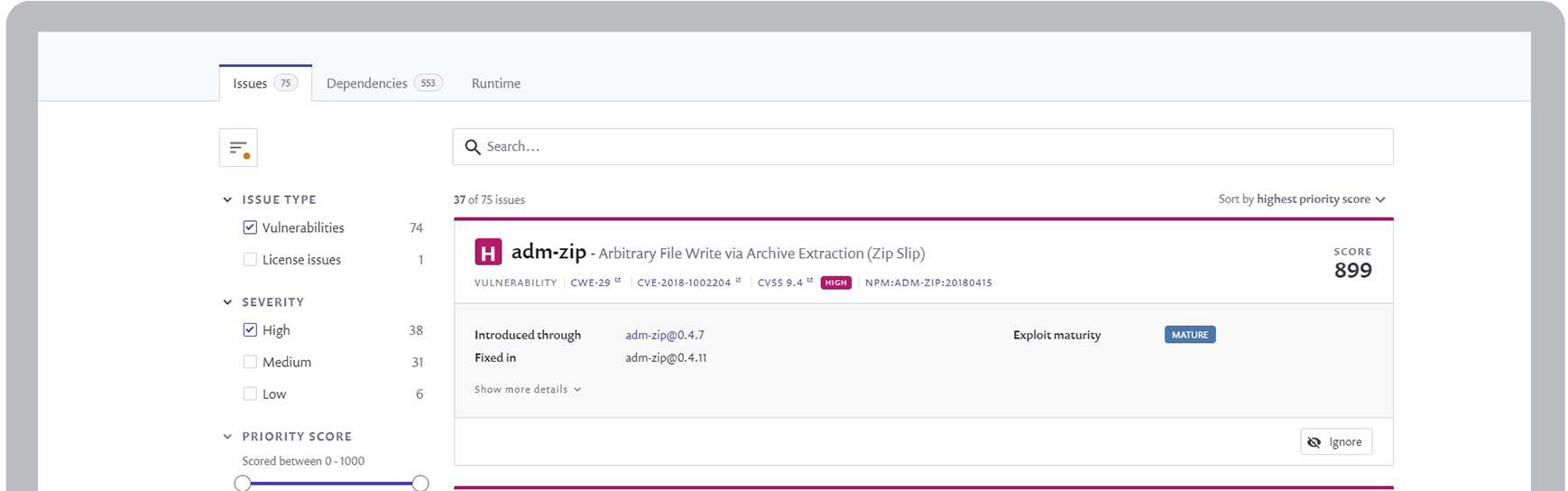Screen dimensions: 1568x491
Task: Click the external link icon beside CWE-29
Action: pyautogui.click(x=618, y=281)
